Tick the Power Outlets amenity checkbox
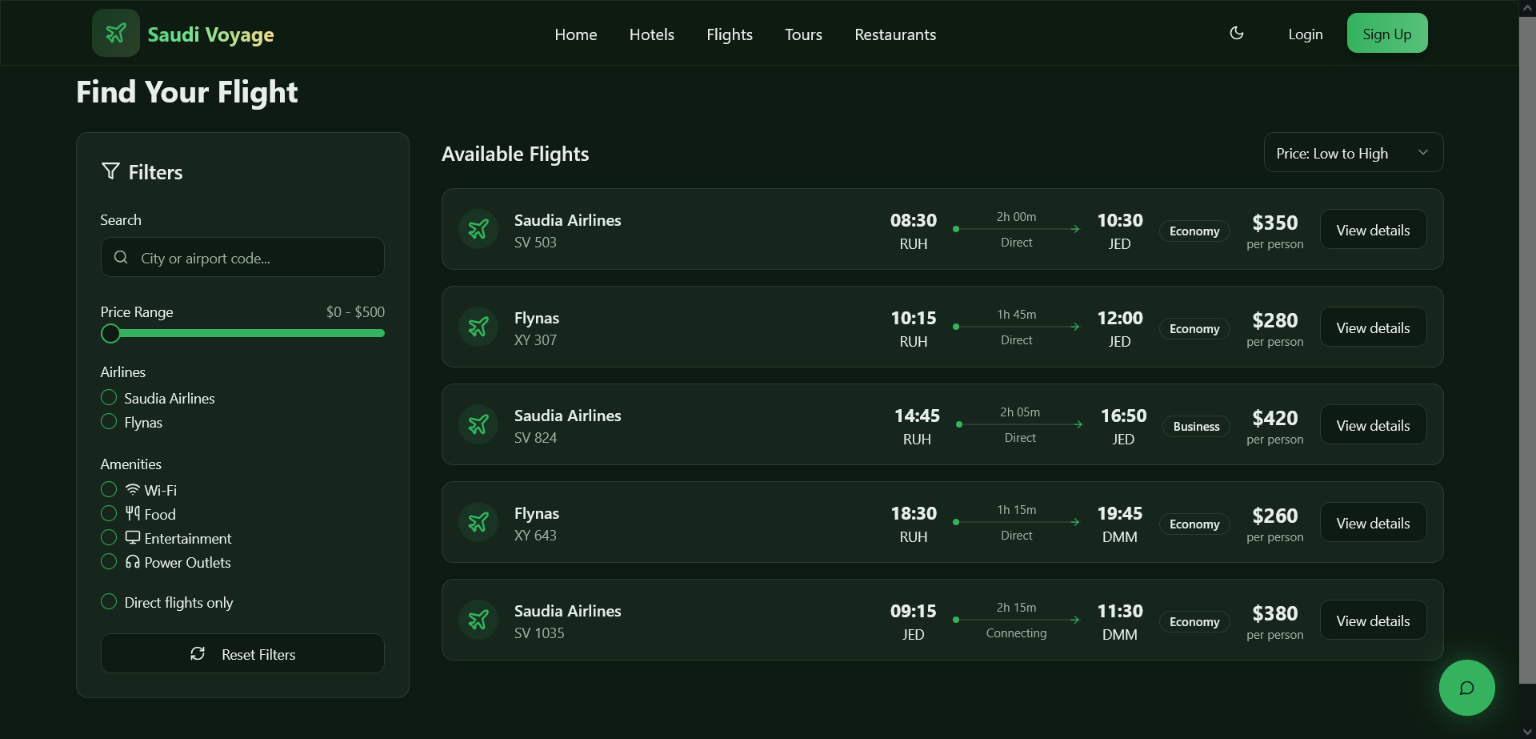The image size is (1536, 739). click(109, 562)
